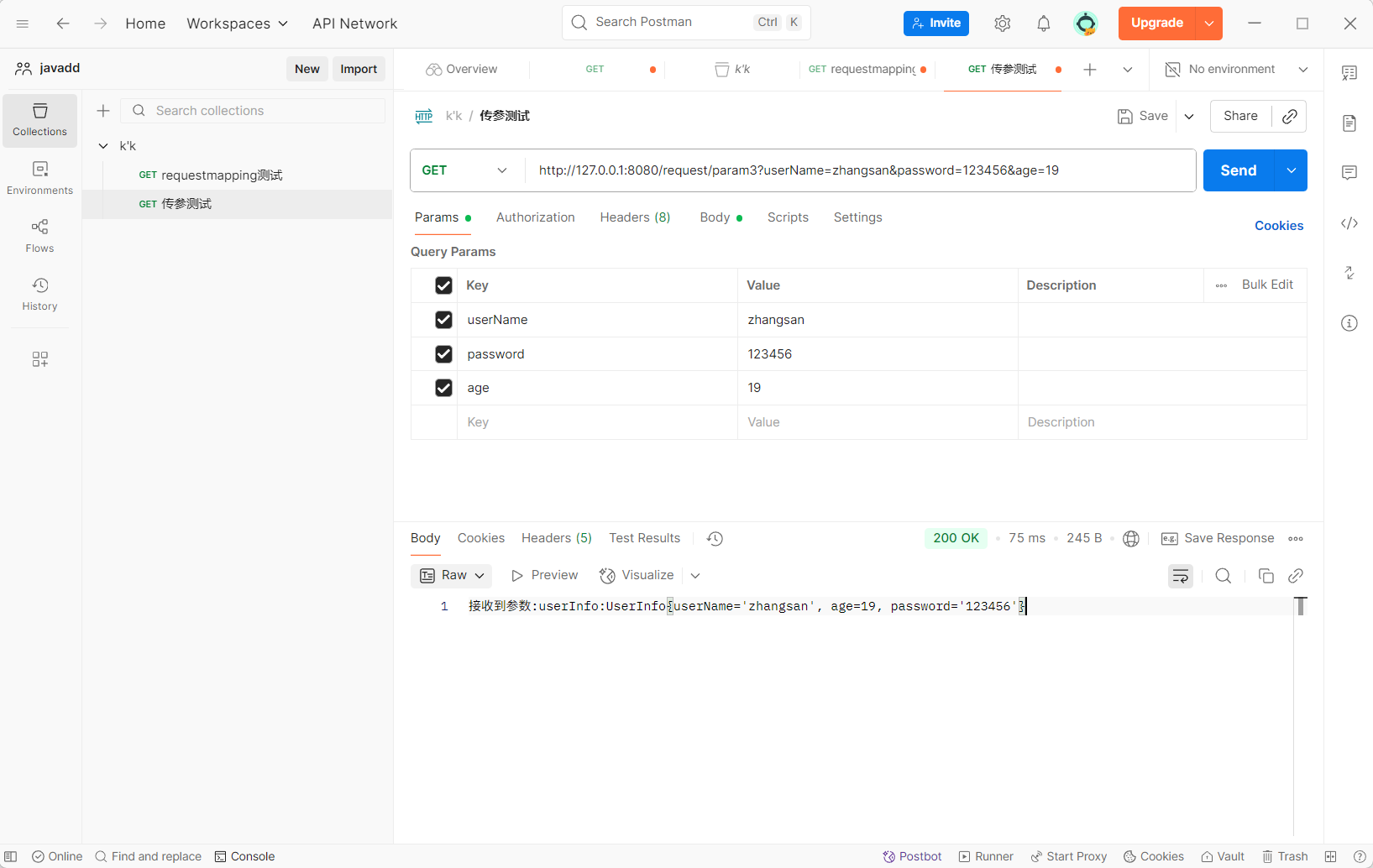The width and height of the screenshot is (1373, 868).
Task: Open Postbot in the status bar
Action: coord(912,856)
